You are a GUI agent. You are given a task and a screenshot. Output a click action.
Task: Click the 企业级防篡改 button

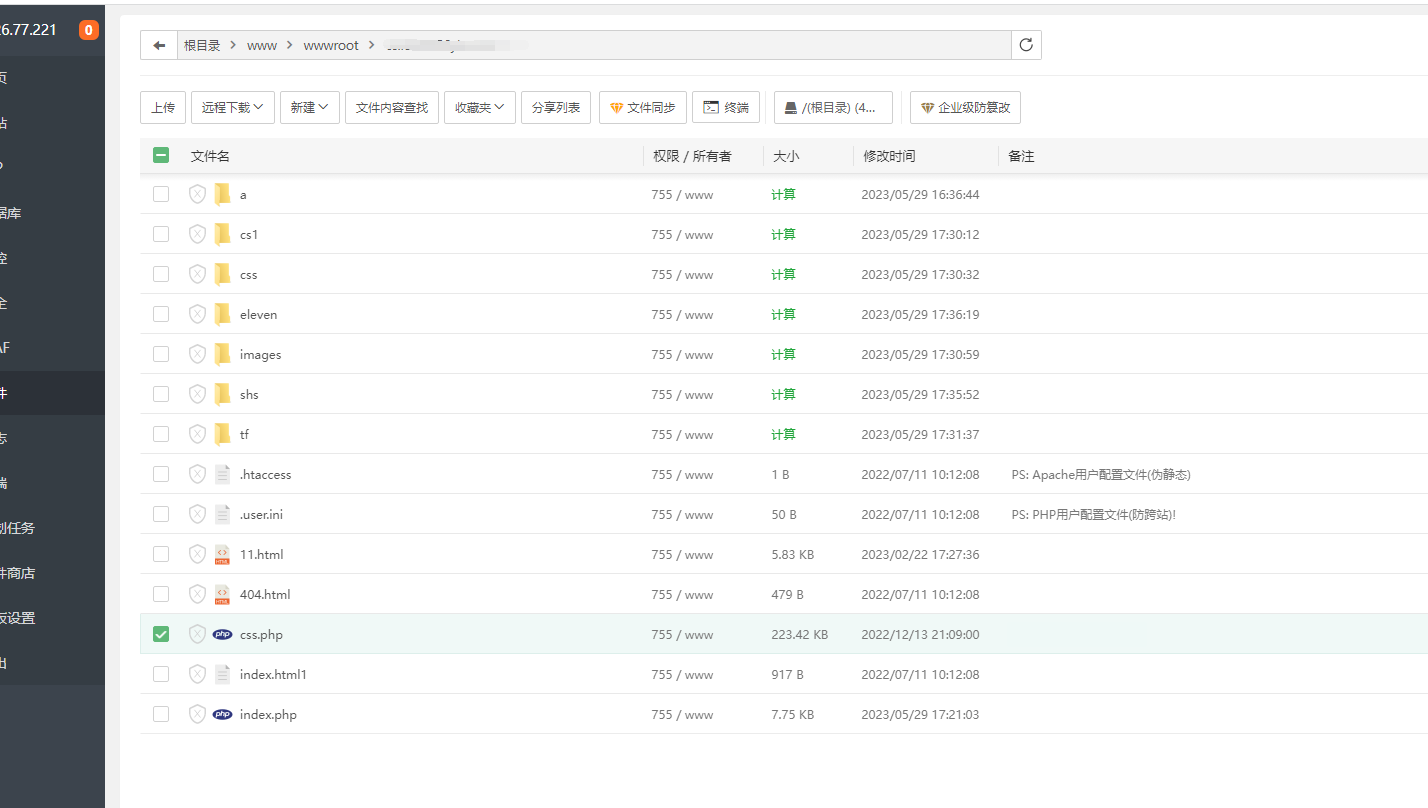[965, 107]
